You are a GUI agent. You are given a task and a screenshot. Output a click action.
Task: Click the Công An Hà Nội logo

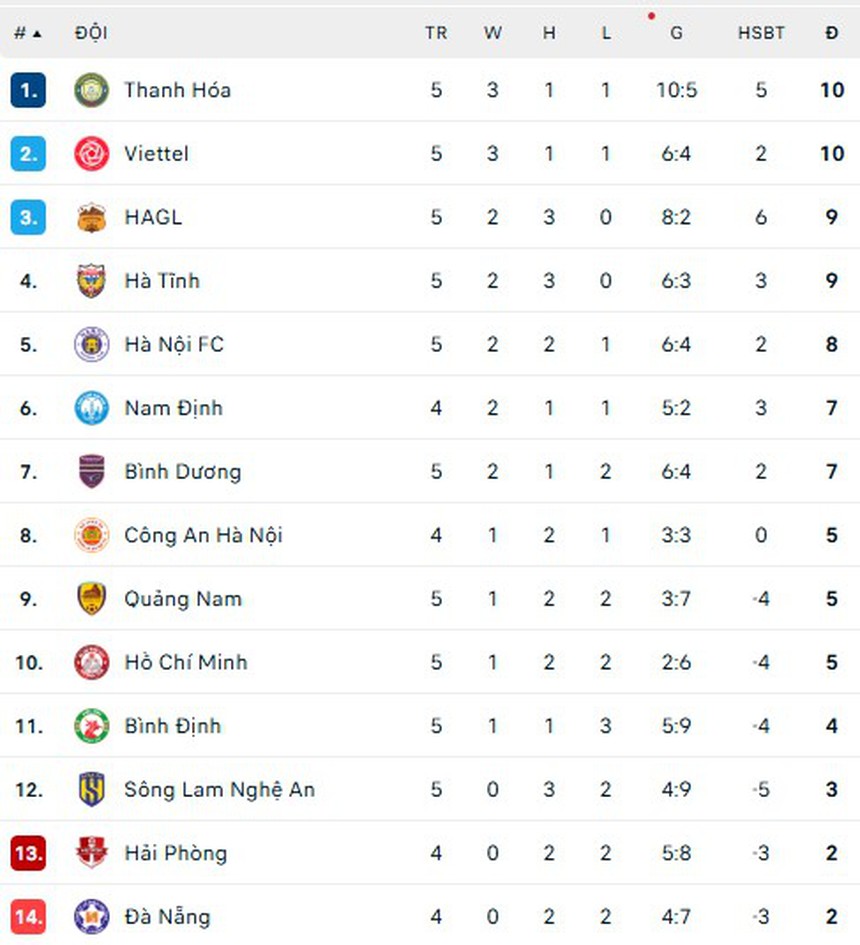click(93, 535)
